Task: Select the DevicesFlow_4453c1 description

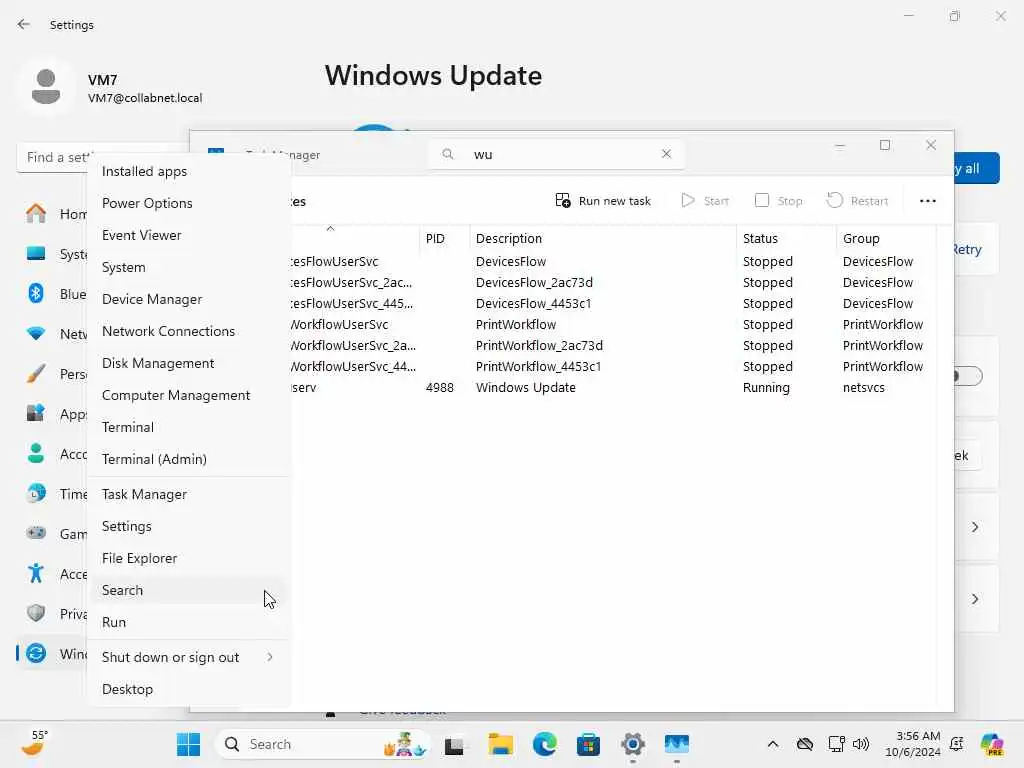Action: coord(534,303)
